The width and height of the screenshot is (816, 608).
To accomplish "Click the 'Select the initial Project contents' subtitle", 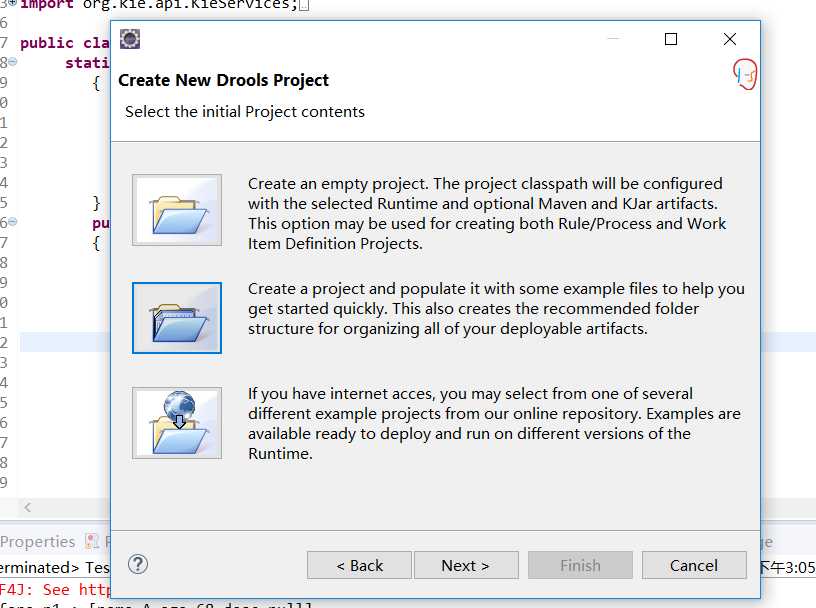I will 245,112.
